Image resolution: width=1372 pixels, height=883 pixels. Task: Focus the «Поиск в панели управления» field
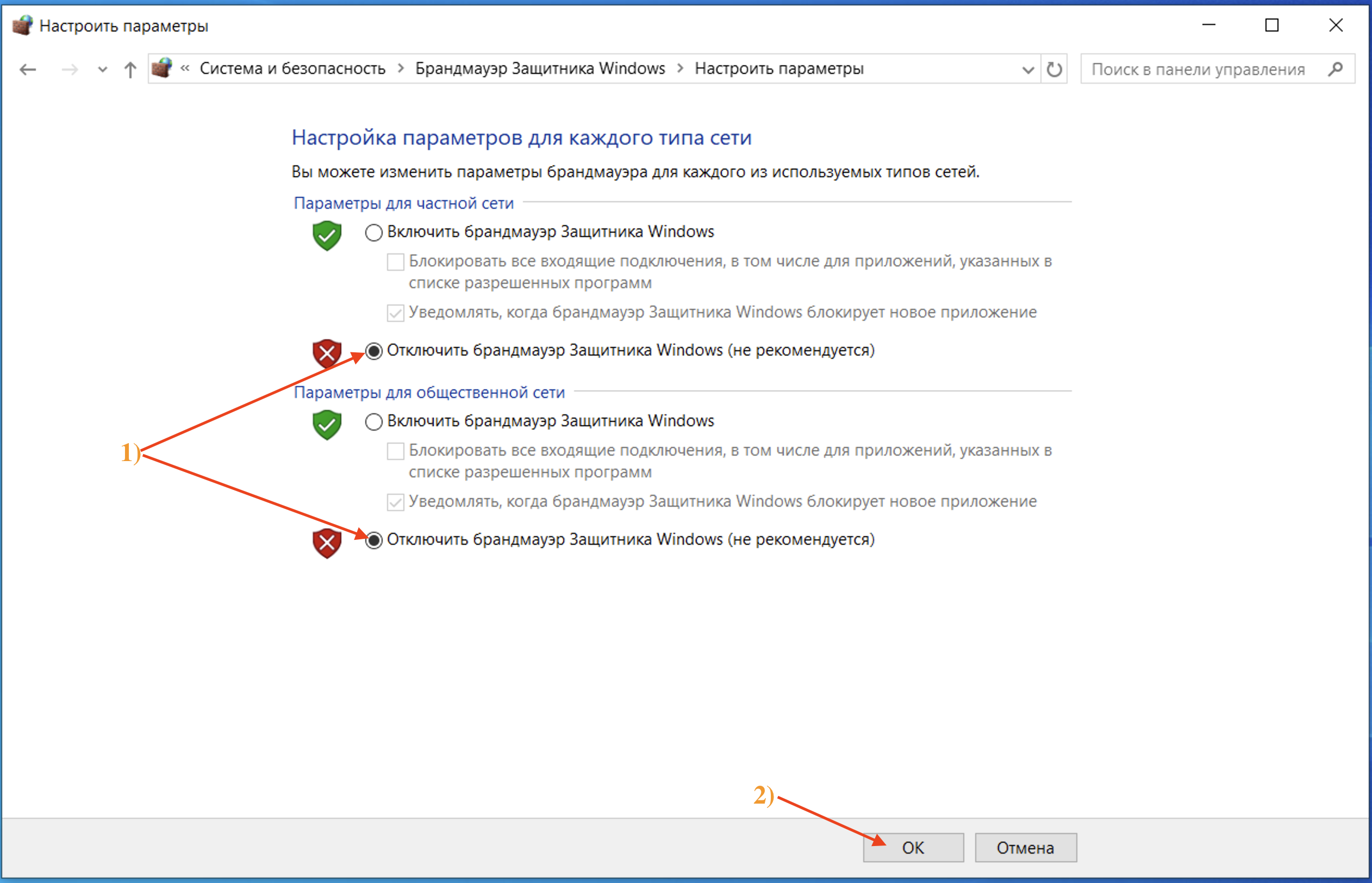click(1218, 70)
